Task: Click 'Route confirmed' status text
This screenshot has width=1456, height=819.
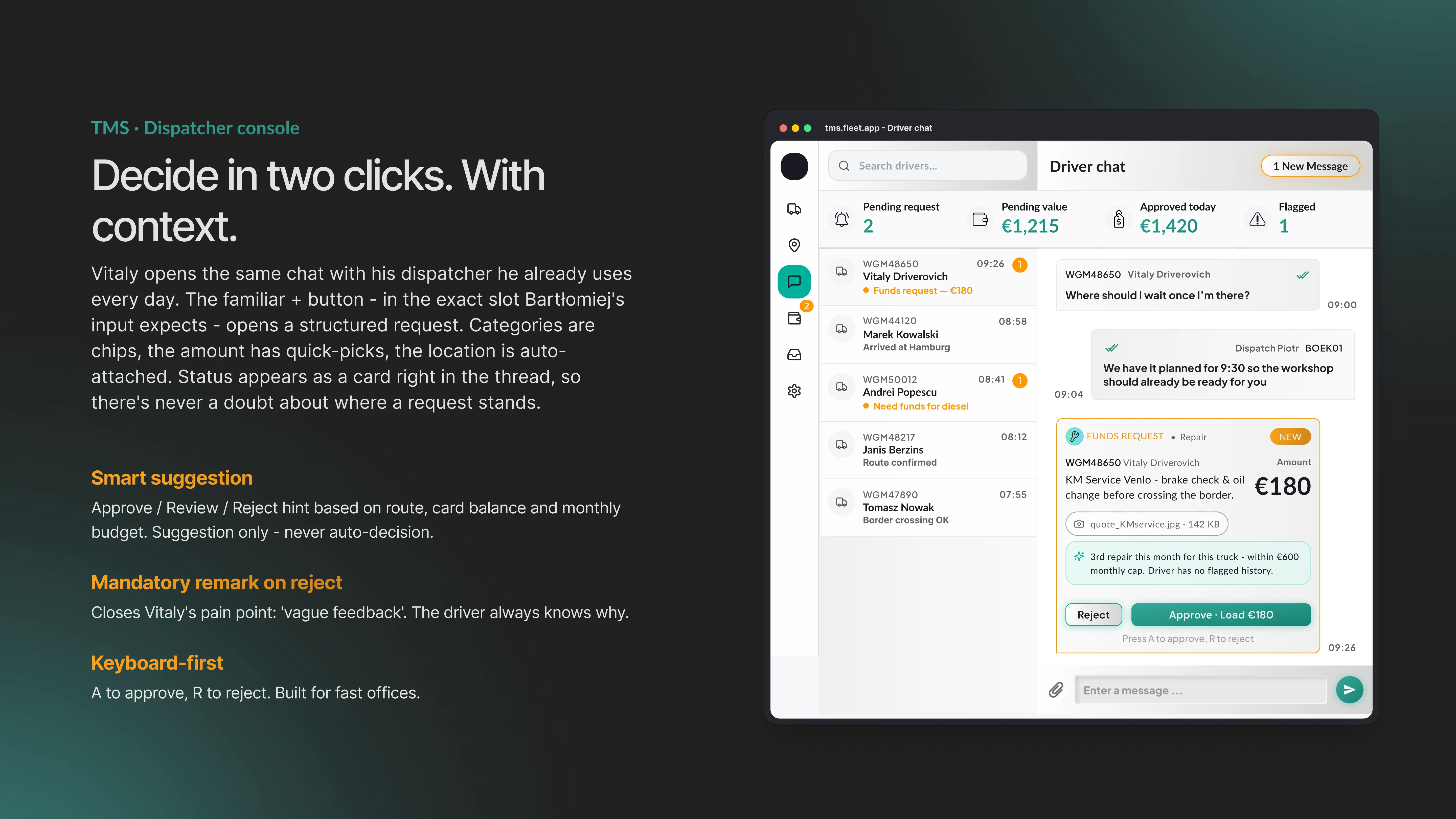Action: [x=899, y=462]
